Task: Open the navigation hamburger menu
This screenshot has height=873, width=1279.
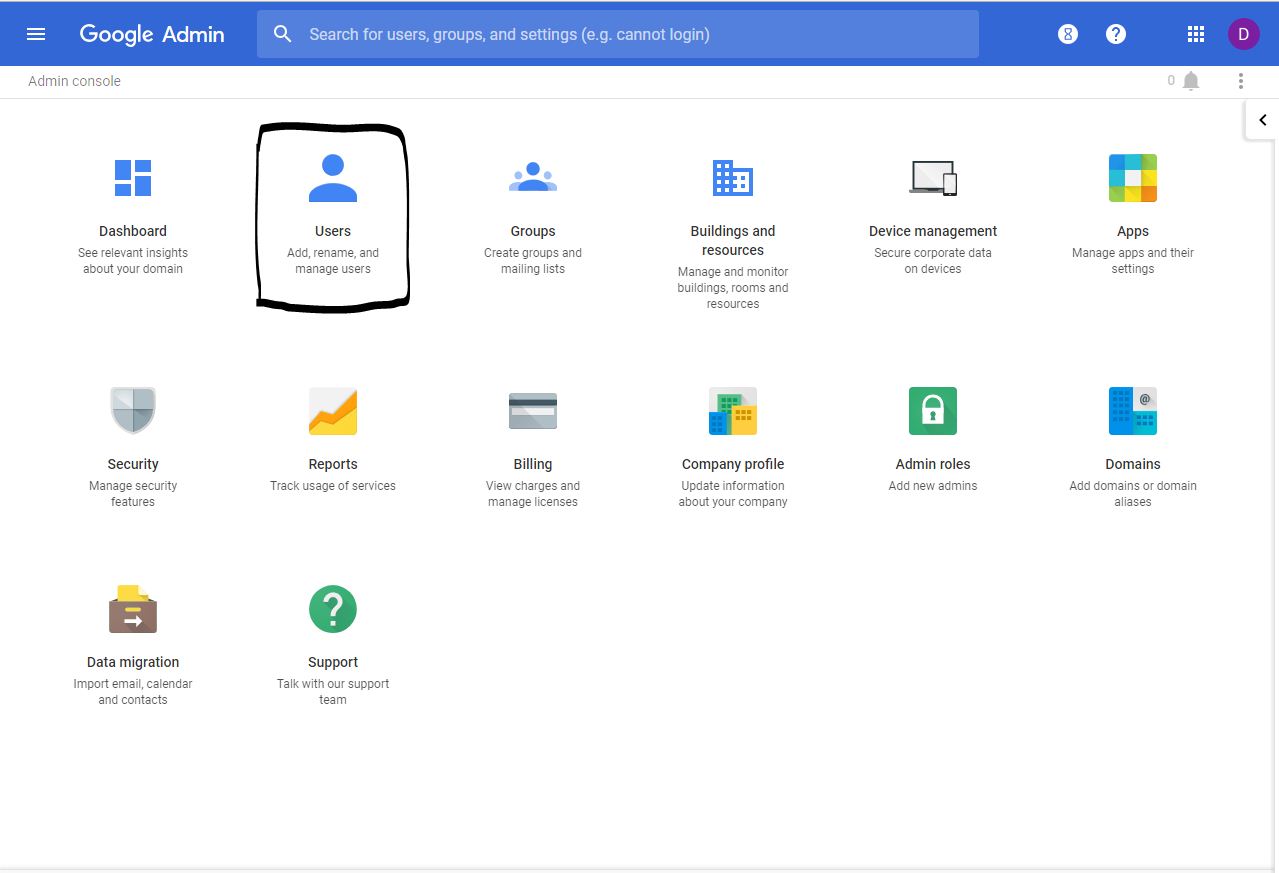Action: point(36,33)
